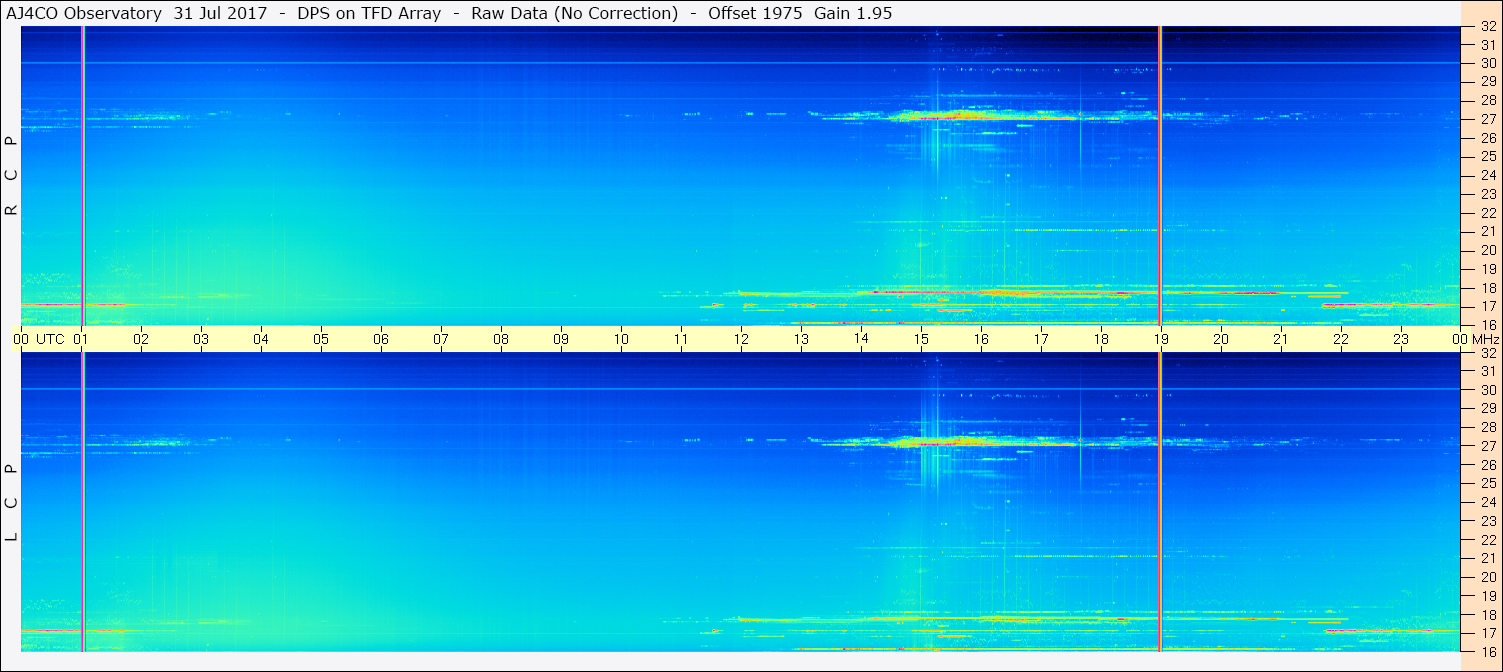The image size is (1503, 672).
Task: Click the DPS on TFD Array label
Action: coord(369,13)
